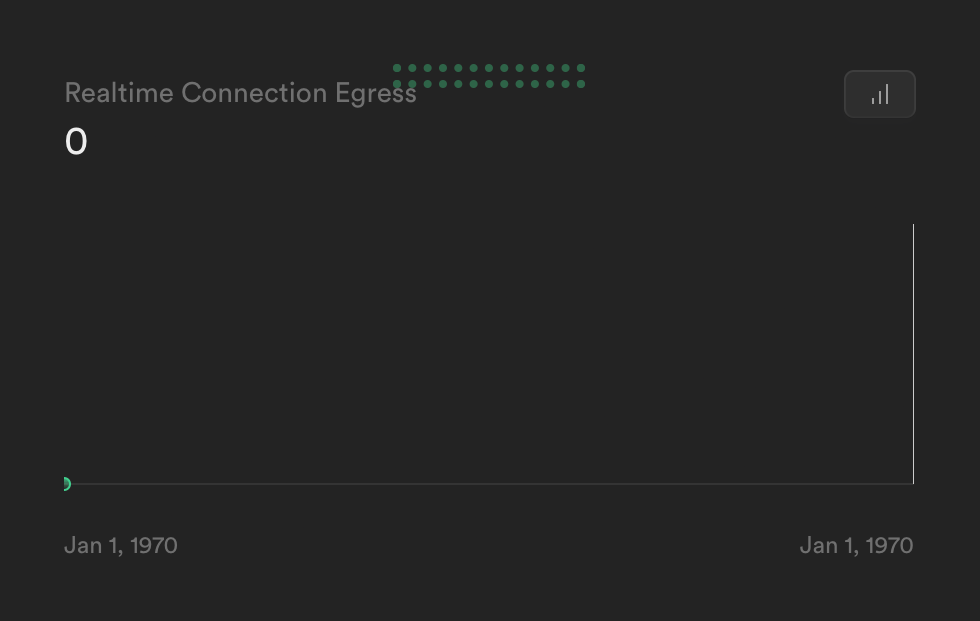The image size is (980, 621).
Task: Select the Realtime Connection Egress title
Action: click(x=240, y=92)
